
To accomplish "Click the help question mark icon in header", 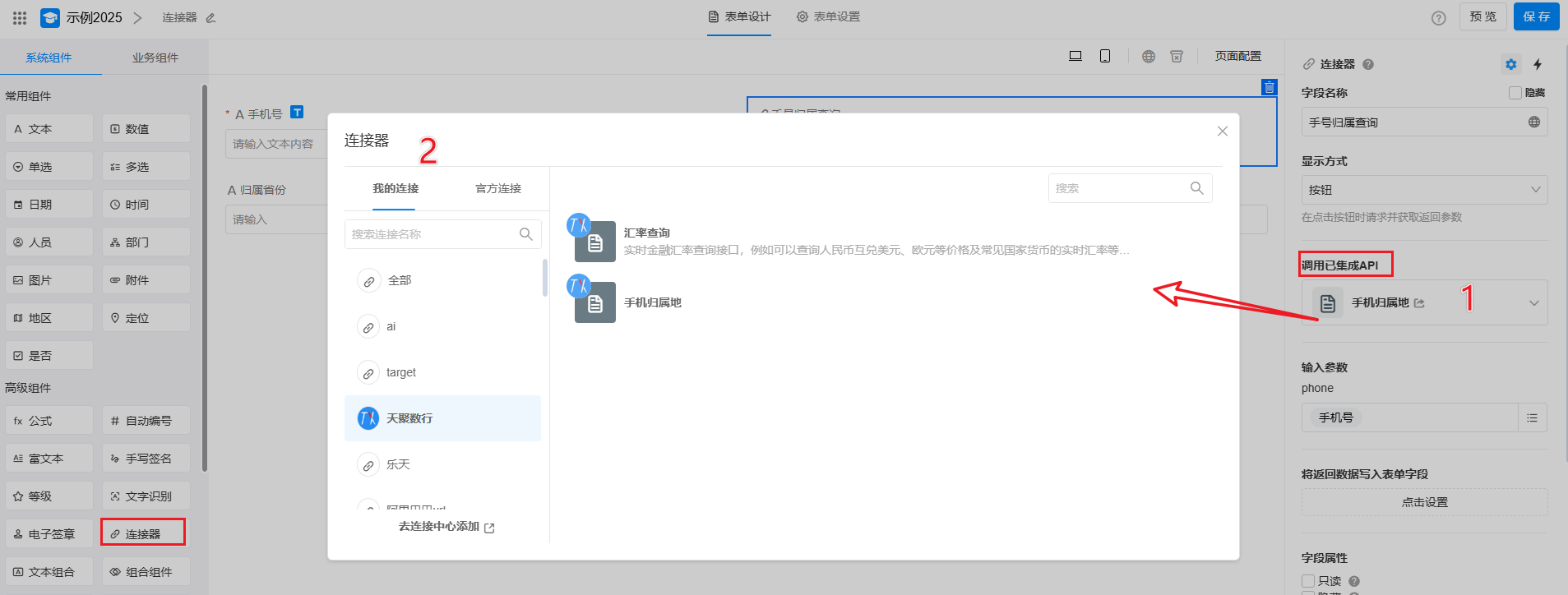I will pyautogui.click(x=1438, y=18).
